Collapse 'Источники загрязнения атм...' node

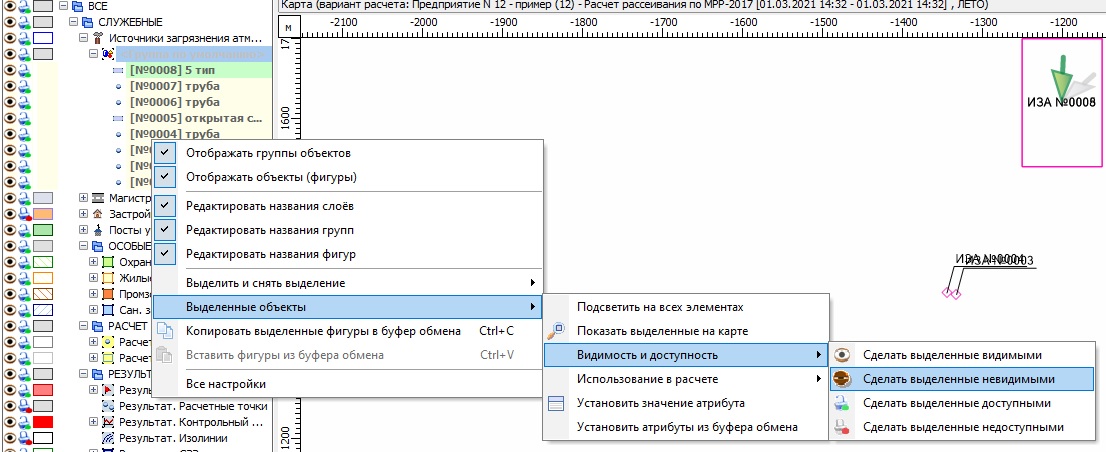pos(84,38)
